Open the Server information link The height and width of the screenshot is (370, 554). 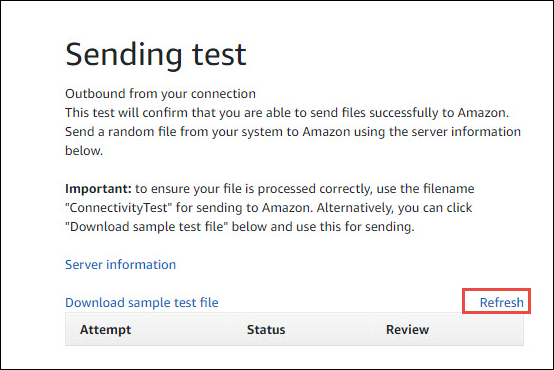coord(120,265)
